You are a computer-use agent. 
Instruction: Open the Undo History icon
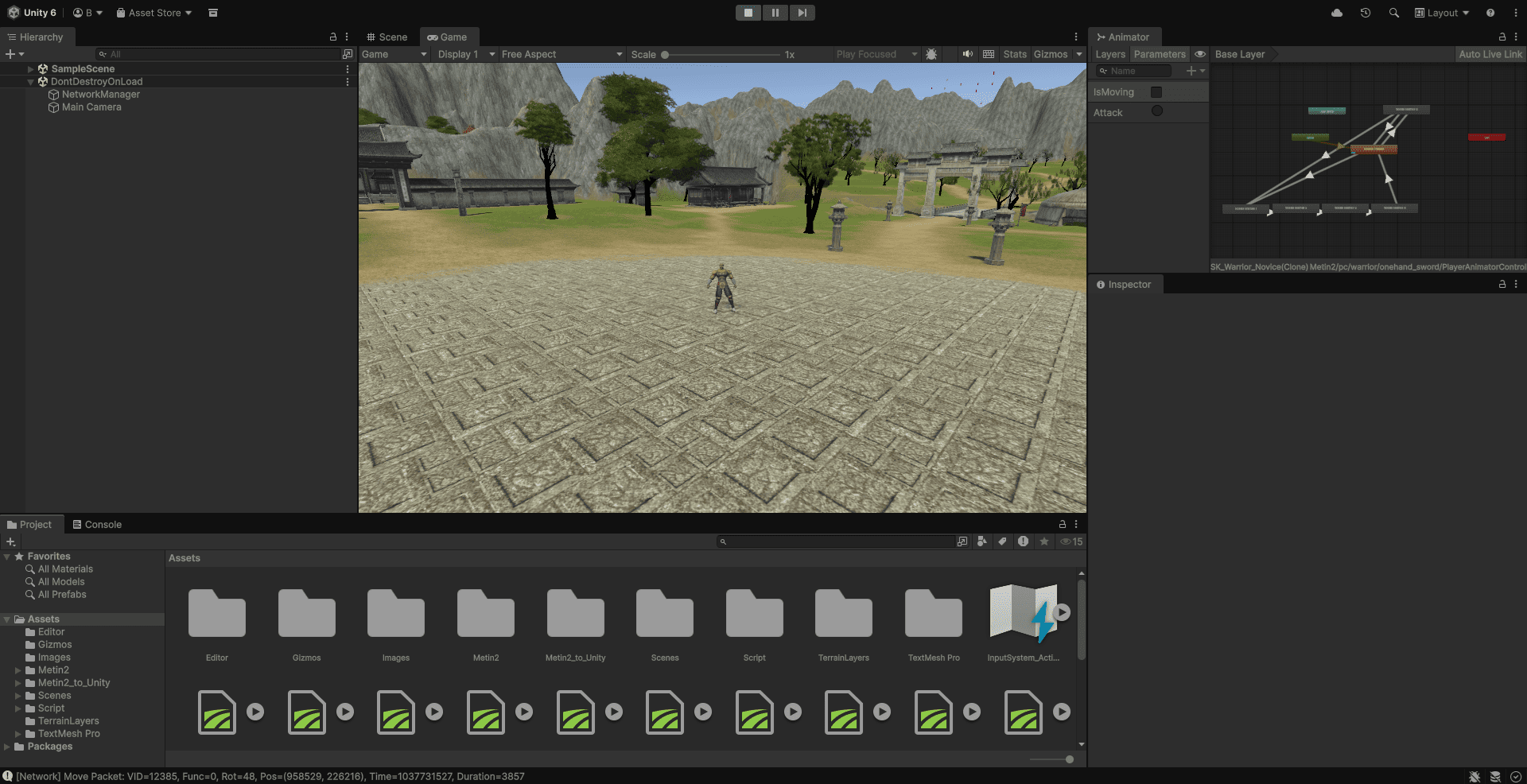coord(1366,13)
